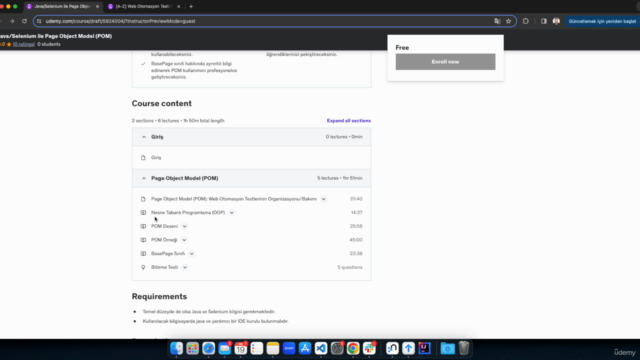Screen dimensions: 640x360
Task: Select the POM Örneği lecture title
Action: tap(164, 240)
